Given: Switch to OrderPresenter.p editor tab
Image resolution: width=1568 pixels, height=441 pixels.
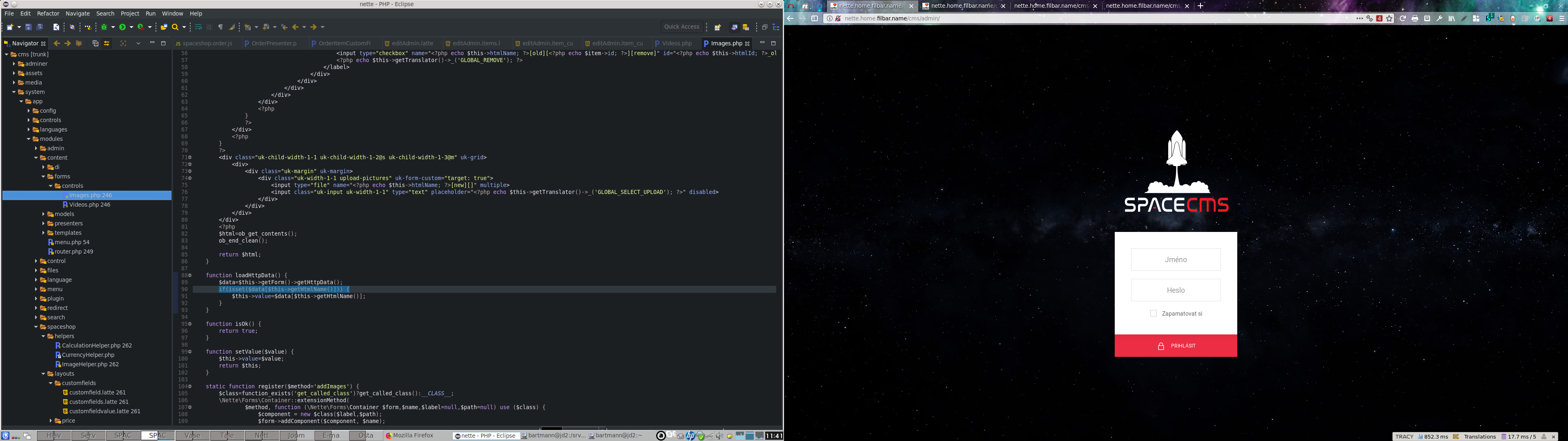Looking at the screenshot, I should click(273, 43).
